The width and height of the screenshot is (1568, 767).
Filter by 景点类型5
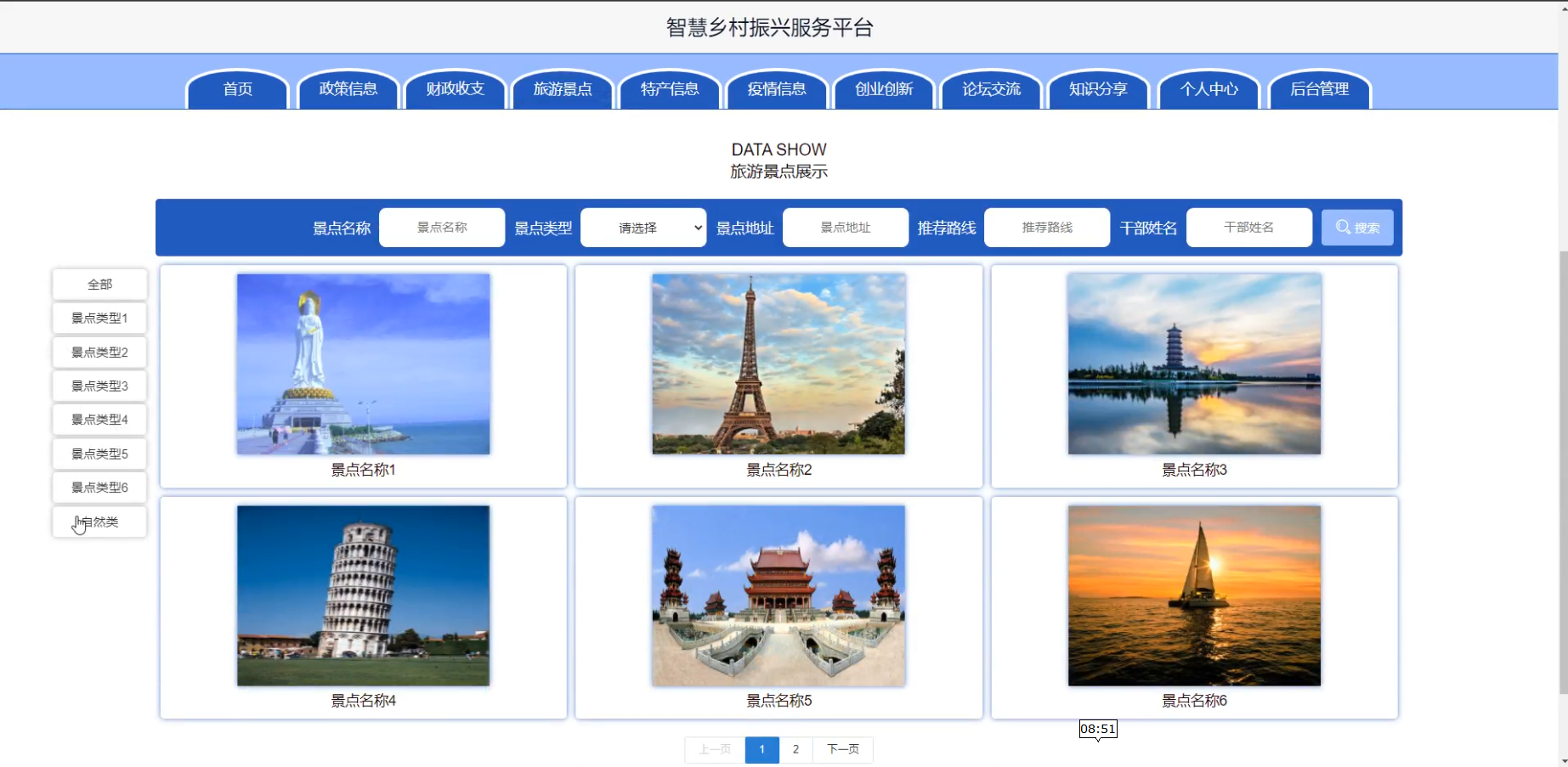tap(99, 454)
